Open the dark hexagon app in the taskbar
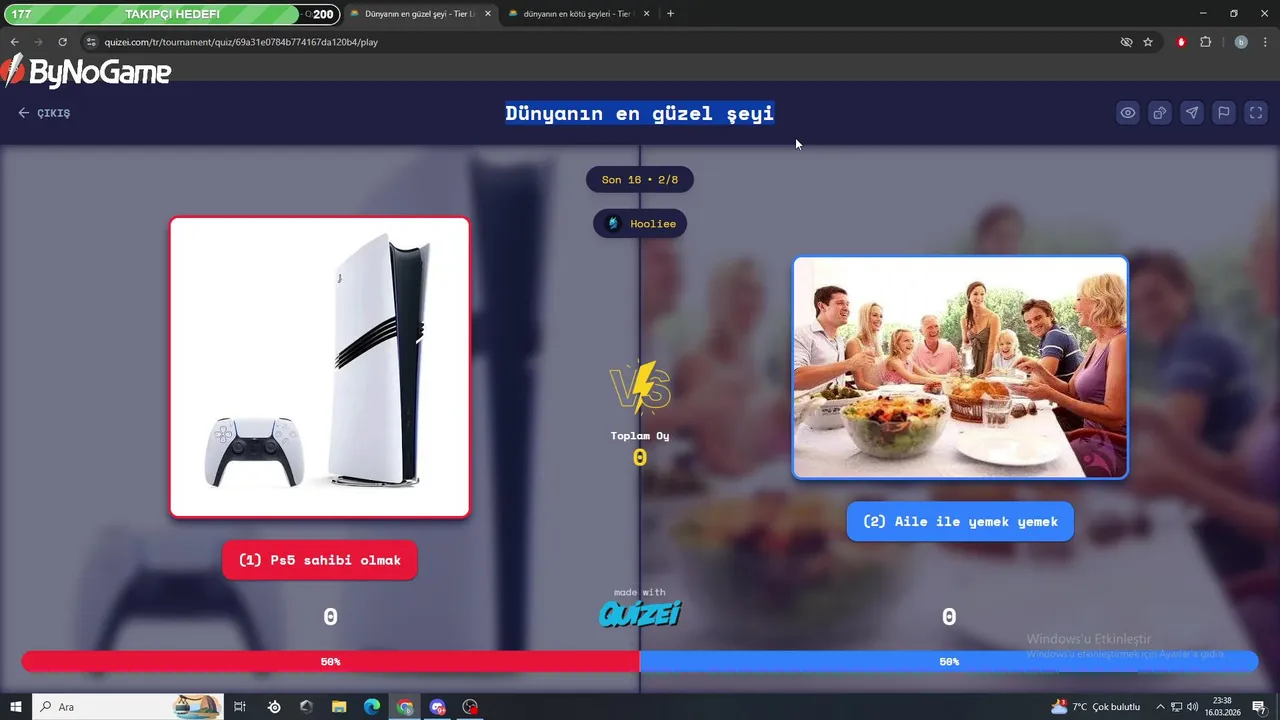This screenshot has height=720, width=1280. (x=306, y=707)
